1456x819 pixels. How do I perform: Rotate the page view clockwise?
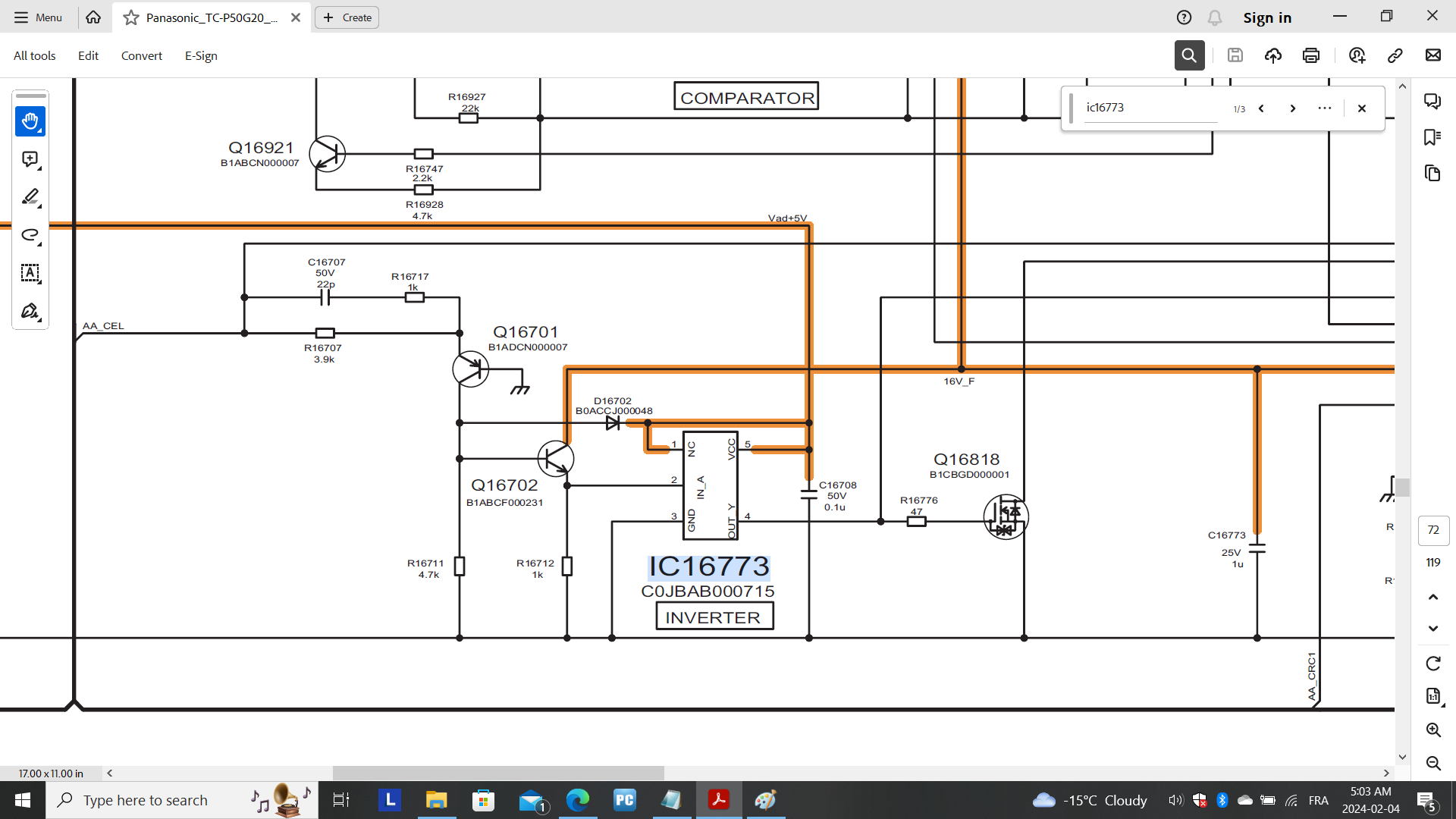click(1432, 664)
